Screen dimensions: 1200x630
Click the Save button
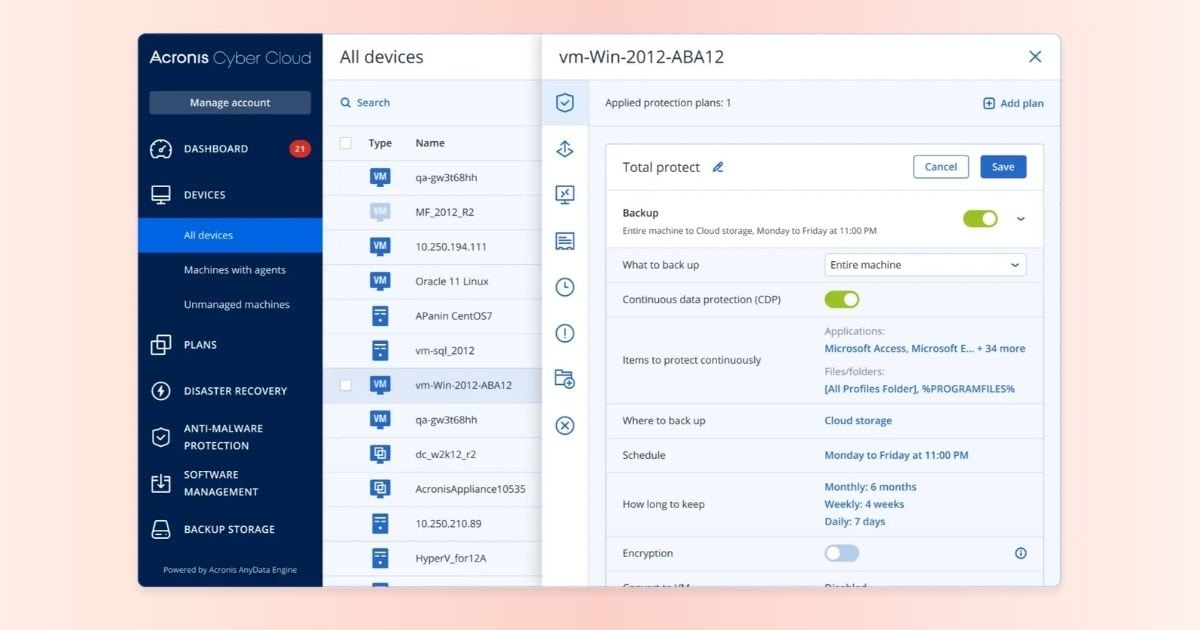[1002, 167]
